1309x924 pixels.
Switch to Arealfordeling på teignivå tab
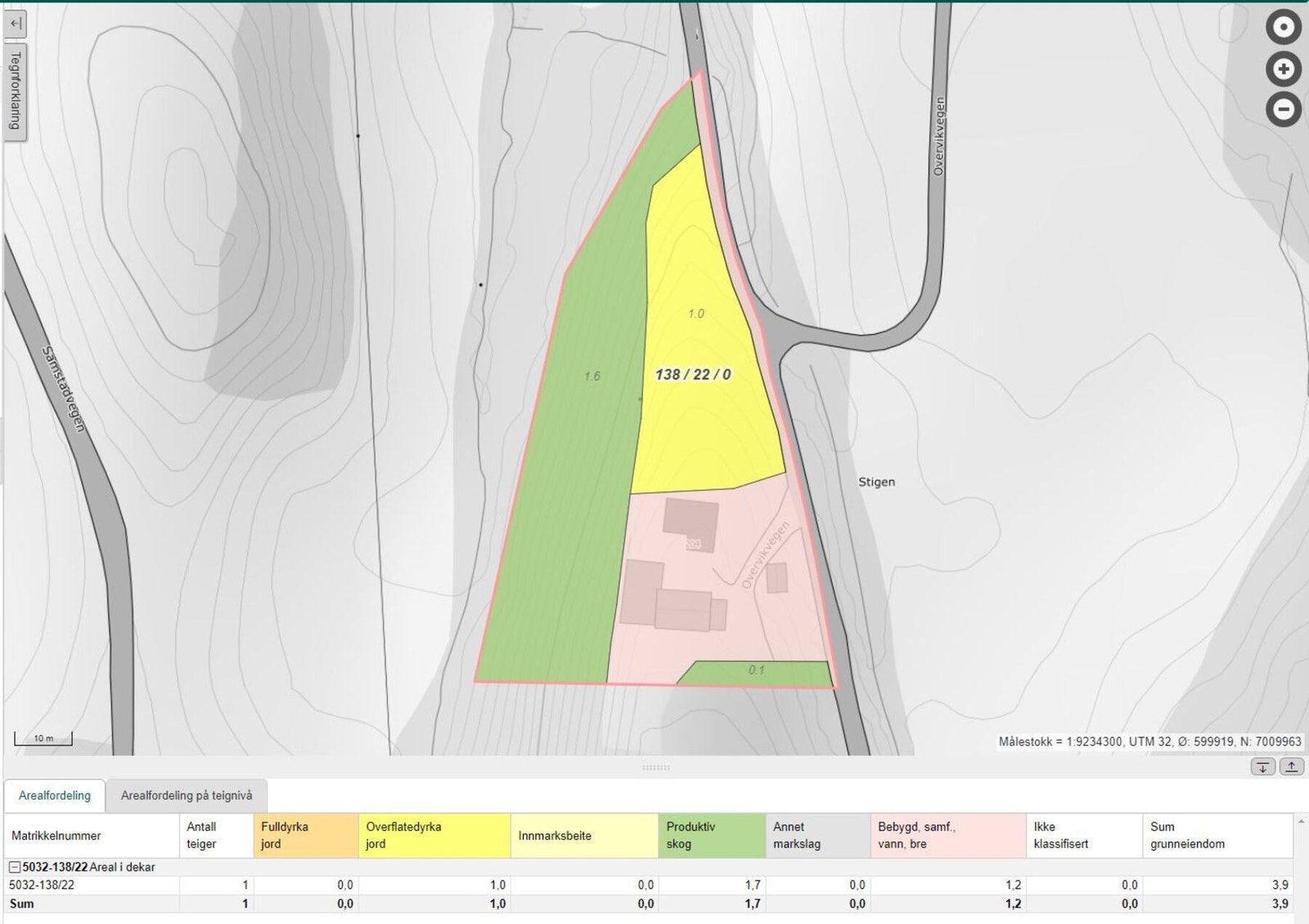pyautogui.click(x=187, y=796)
